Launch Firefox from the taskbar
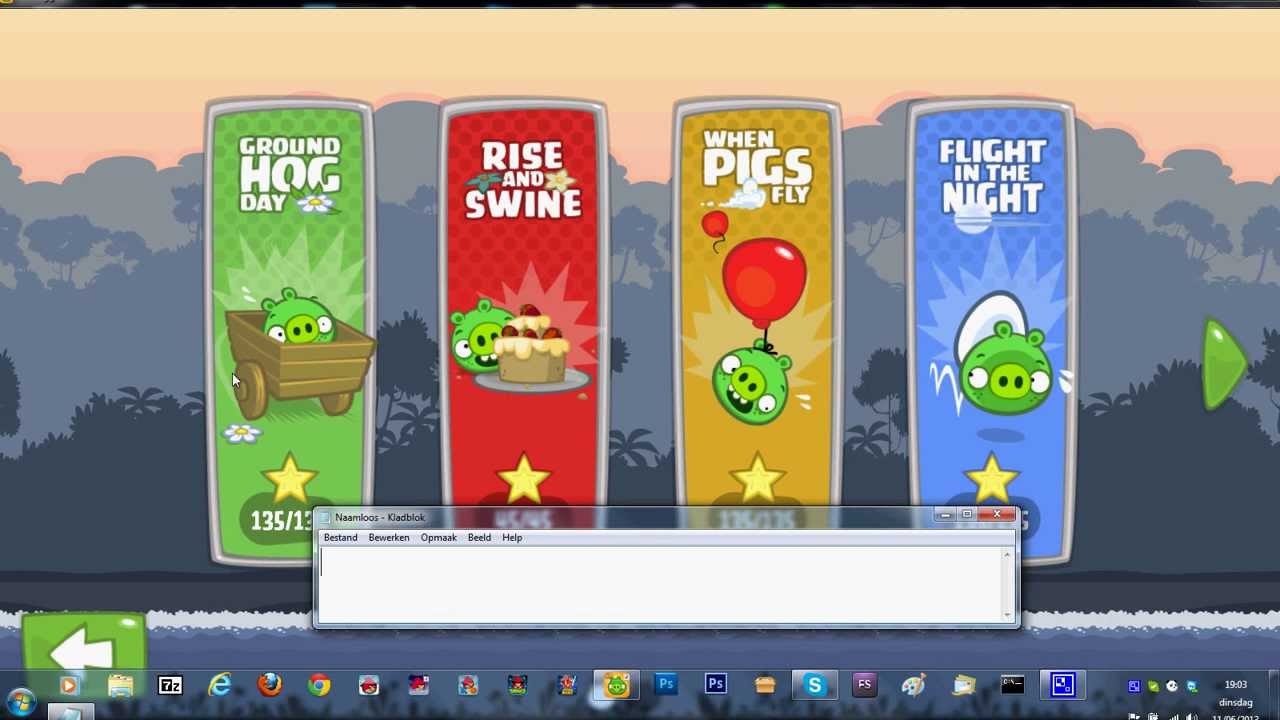 (x=269, y=686)
